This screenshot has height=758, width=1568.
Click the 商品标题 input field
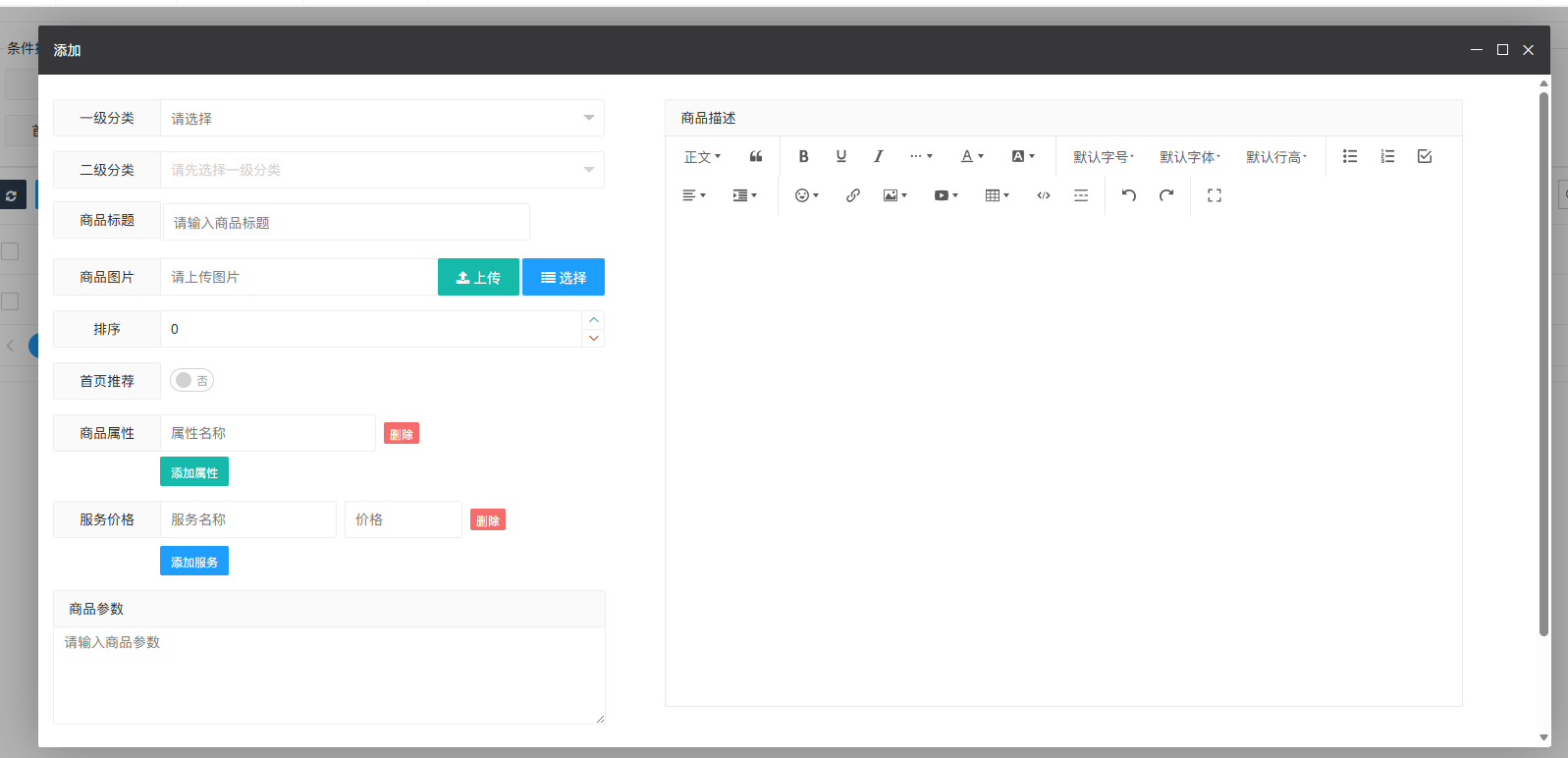(346, 222)
